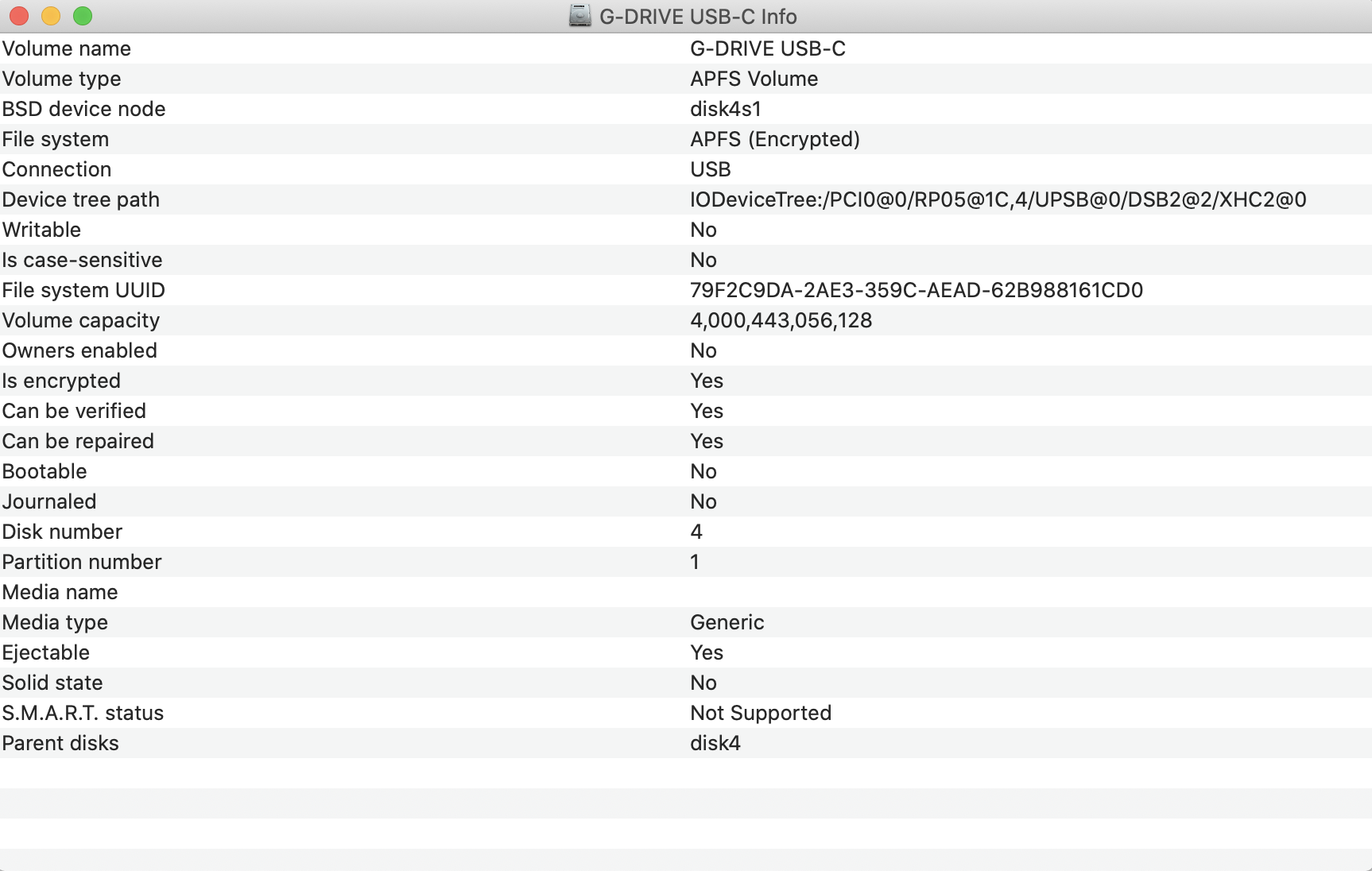Select the 'Parent disks' label
The height and width of the screenshot is (871, 1372).
tap(60, 743)
